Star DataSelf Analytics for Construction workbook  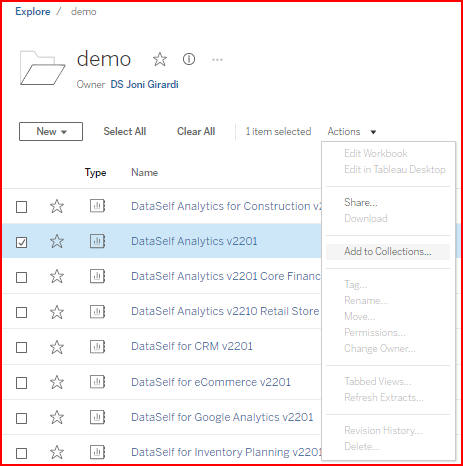pyautogui.click(x=57, y=206)
